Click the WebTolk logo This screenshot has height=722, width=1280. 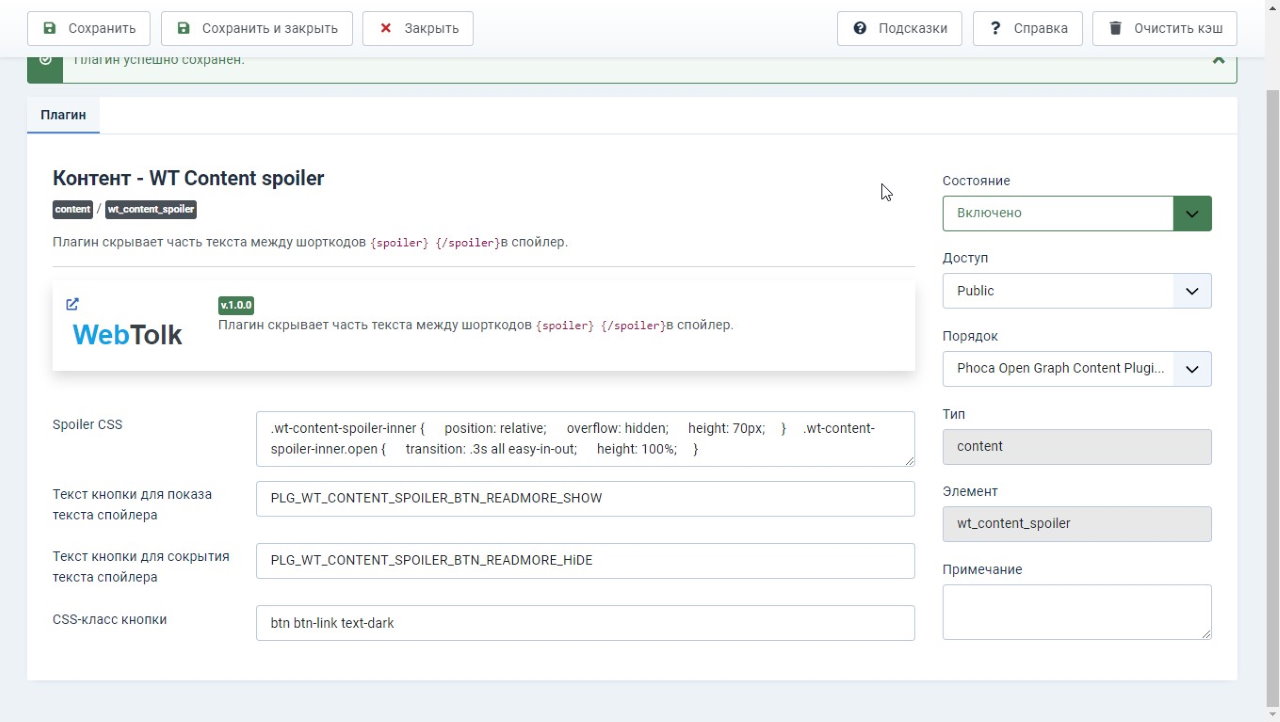[x=127, y=334]
